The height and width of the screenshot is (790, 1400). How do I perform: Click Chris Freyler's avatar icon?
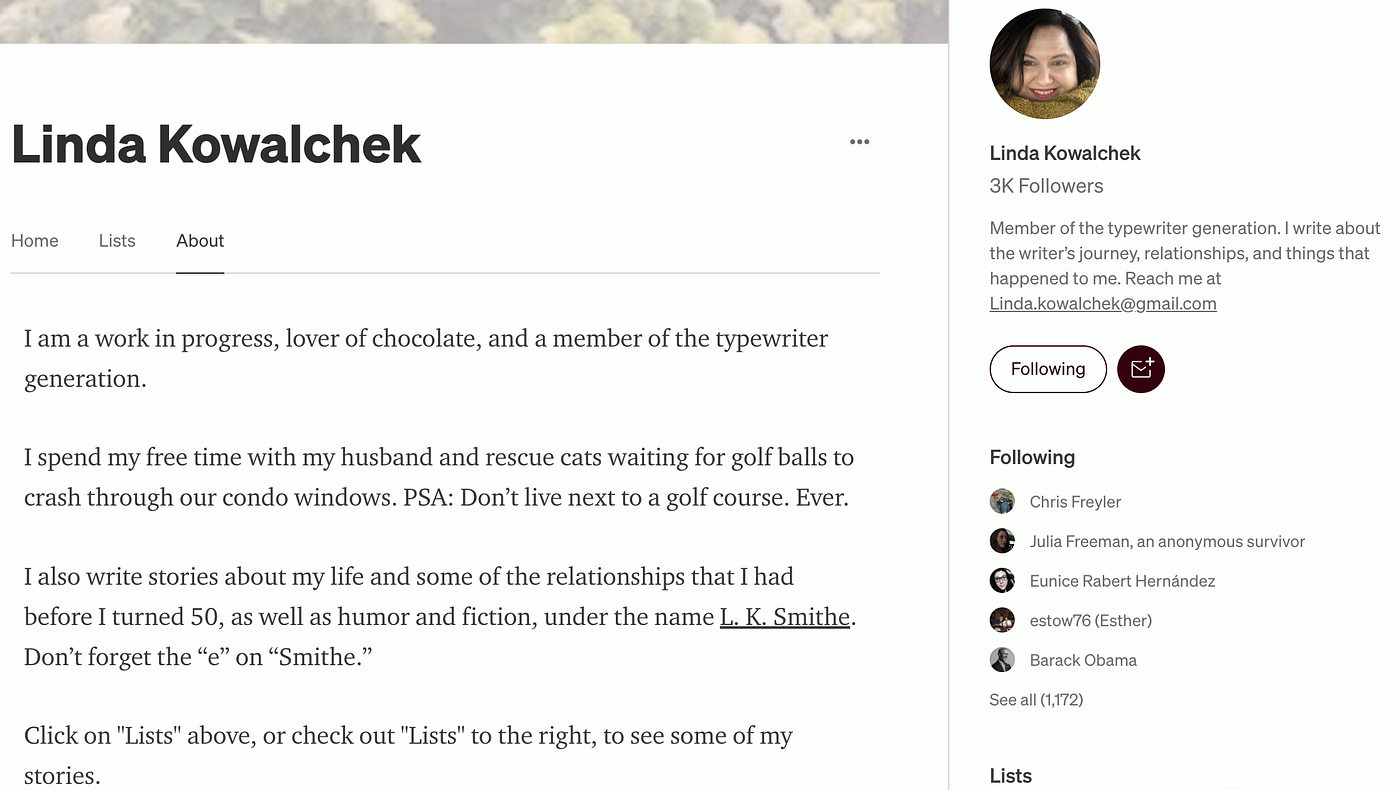pos(1002,502)
